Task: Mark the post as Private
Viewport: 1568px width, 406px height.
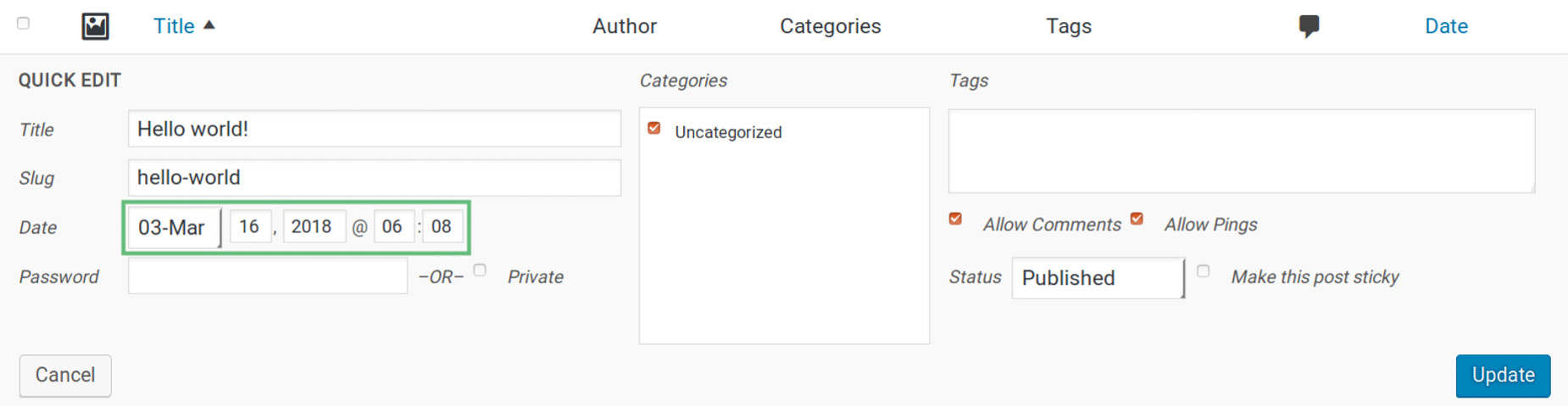Action: [480, 270]
